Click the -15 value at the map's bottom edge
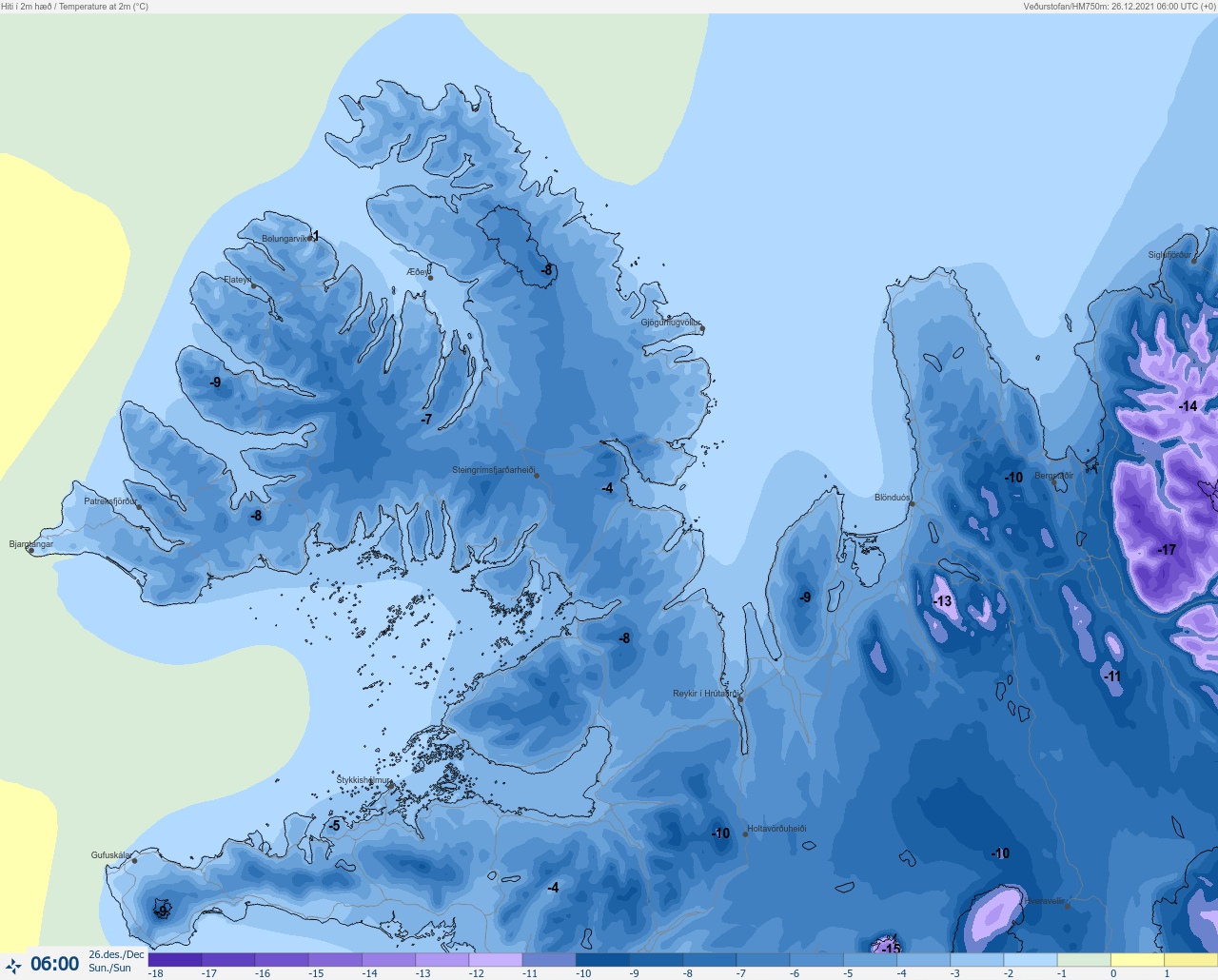 pos(890,949)
